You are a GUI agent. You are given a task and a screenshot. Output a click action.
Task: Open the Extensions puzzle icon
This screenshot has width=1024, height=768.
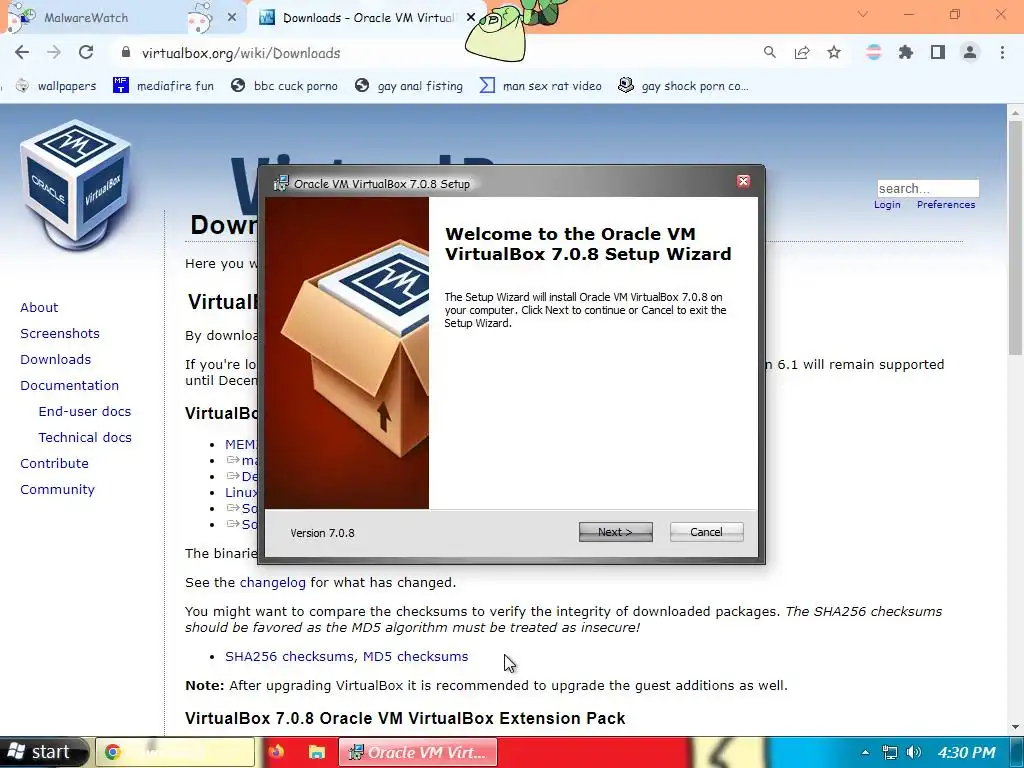click(905, 53)
